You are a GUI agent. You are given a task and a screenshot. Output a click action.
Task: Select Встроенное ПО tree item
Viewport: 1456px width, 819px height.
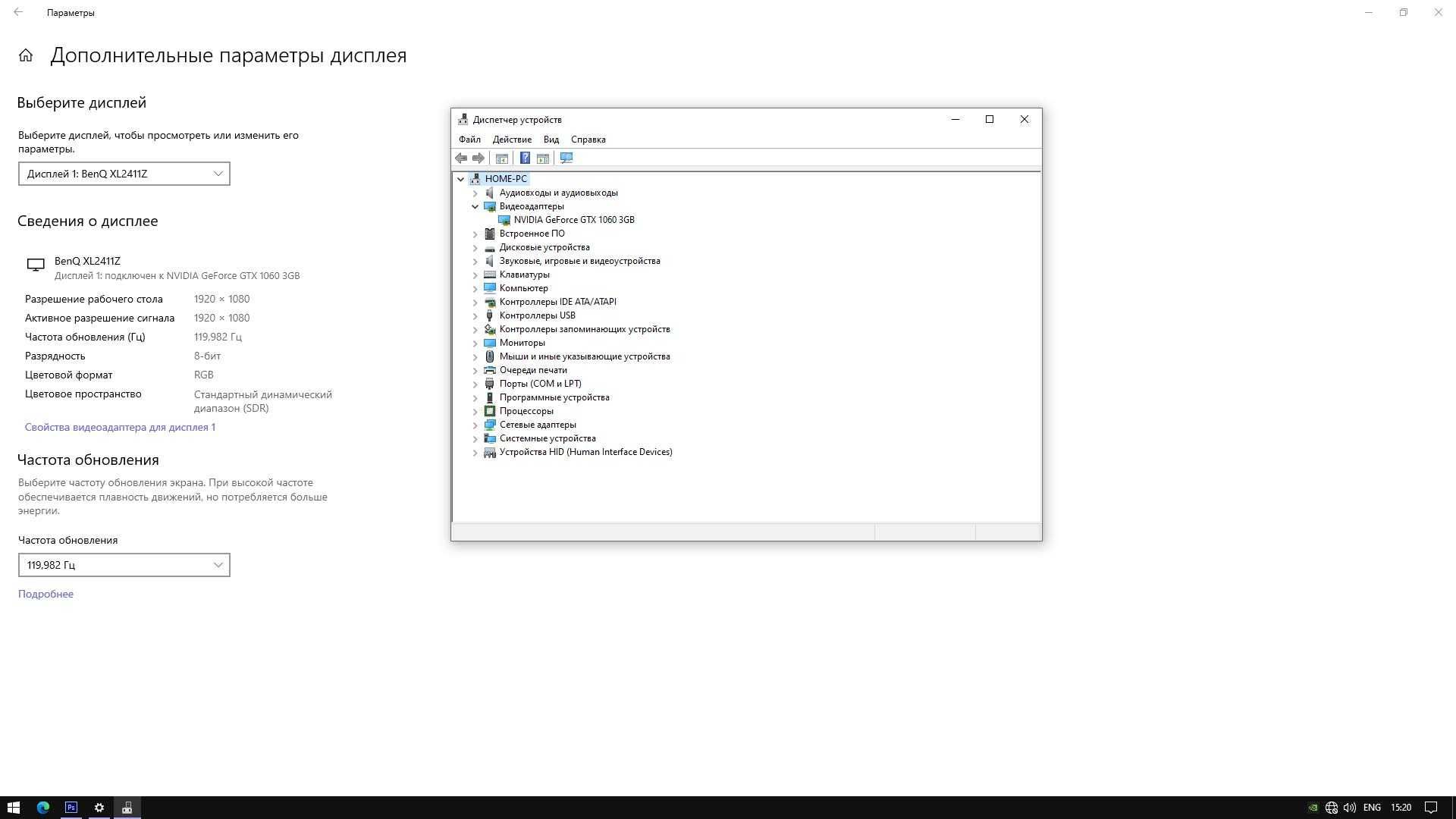tap(532, 234)
